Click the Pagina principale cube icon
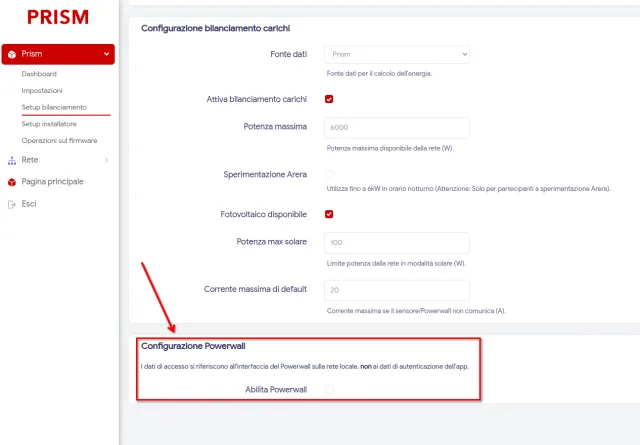The width and height of the screenshot is (640, 445). point(11,182)
